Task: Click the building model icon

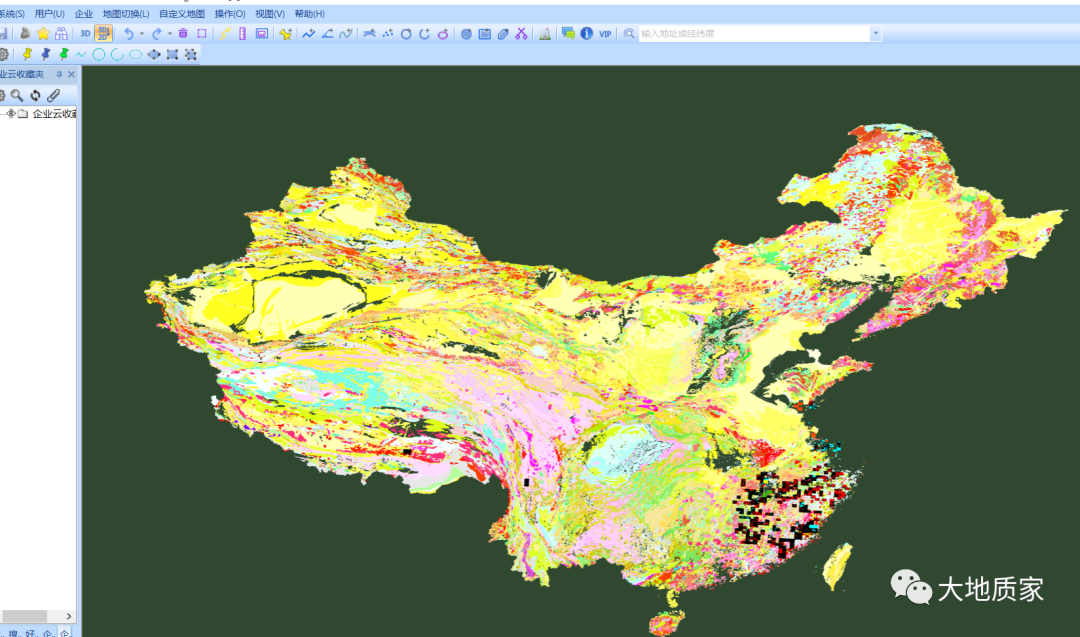Action: coord(545,33)
